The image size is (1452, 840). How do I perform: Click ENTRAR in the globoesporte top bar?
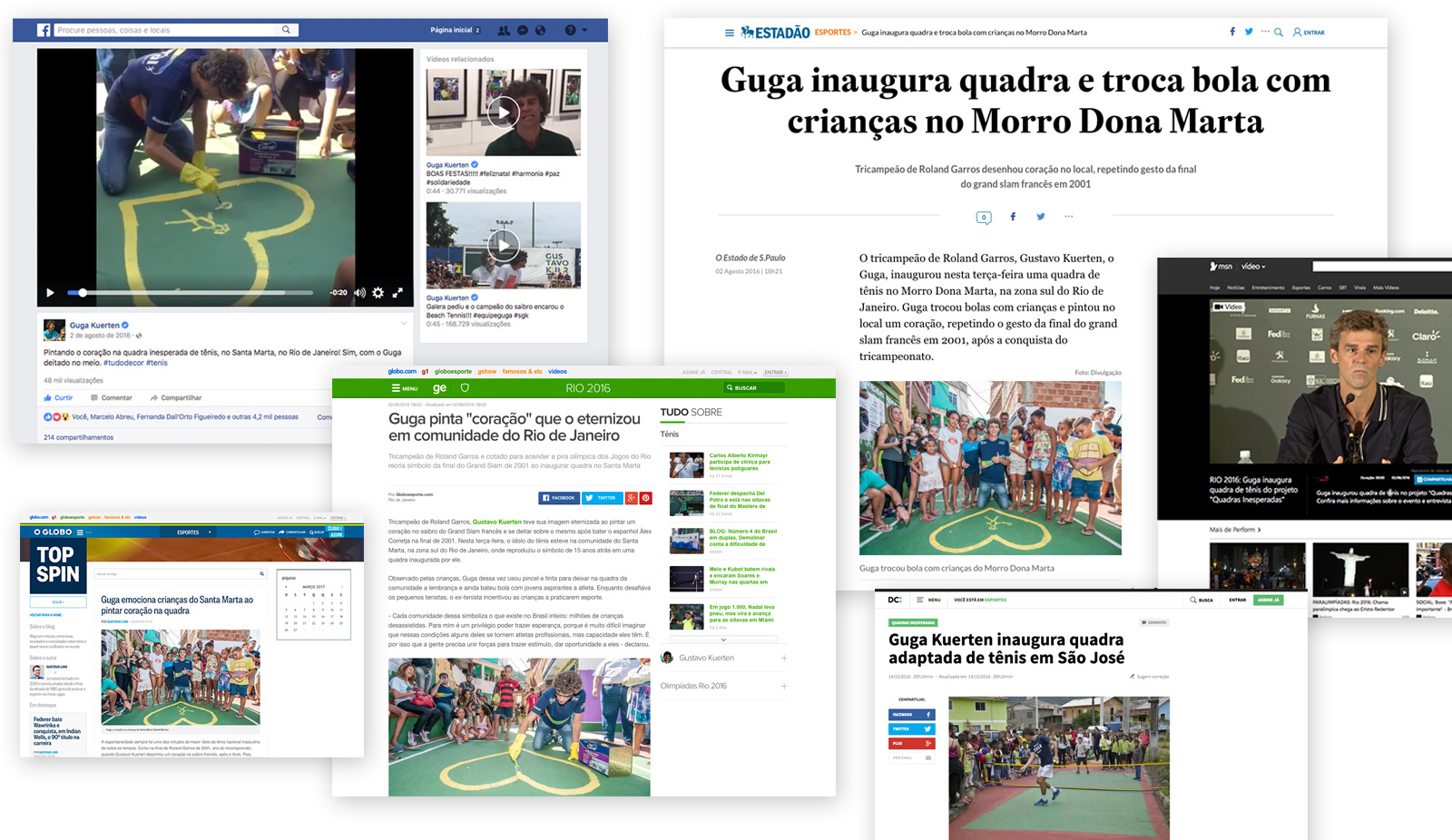click(x=775, y=372)
